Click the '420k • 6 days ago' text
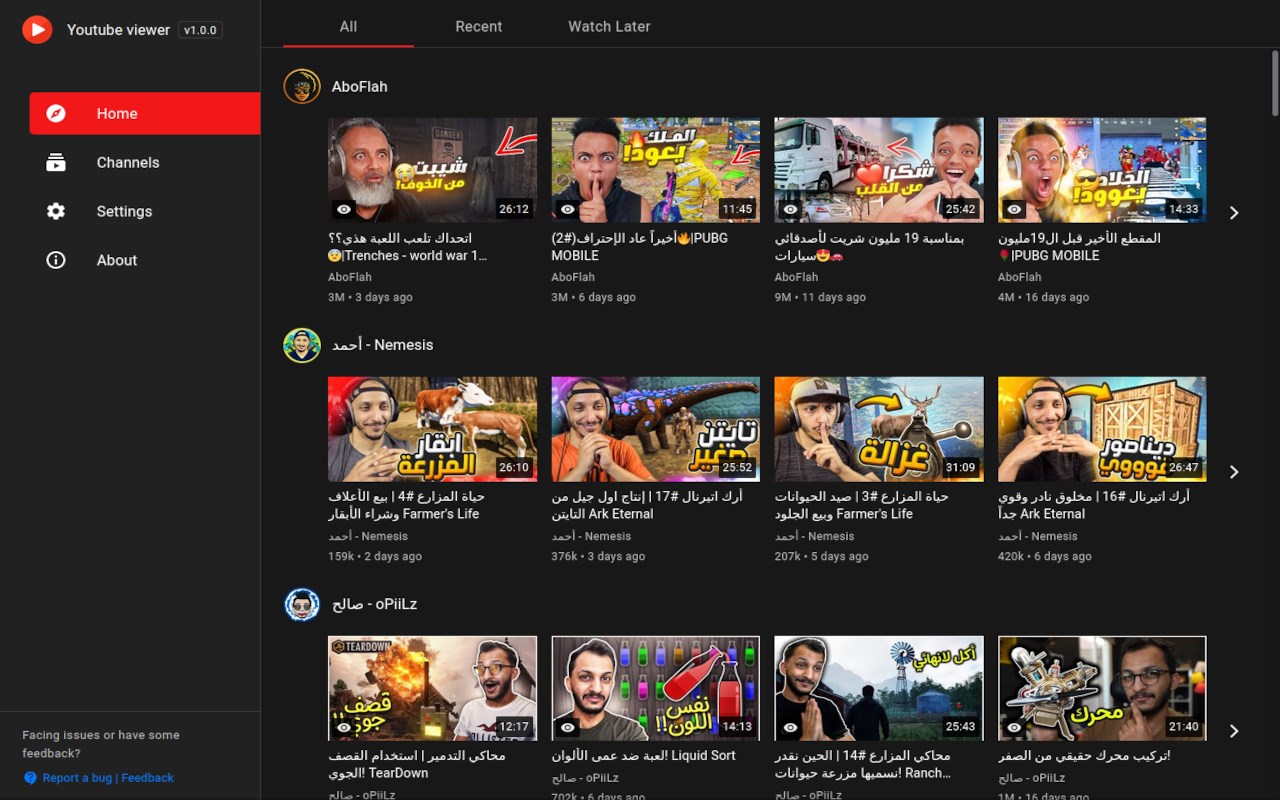 pos(1045,556)
